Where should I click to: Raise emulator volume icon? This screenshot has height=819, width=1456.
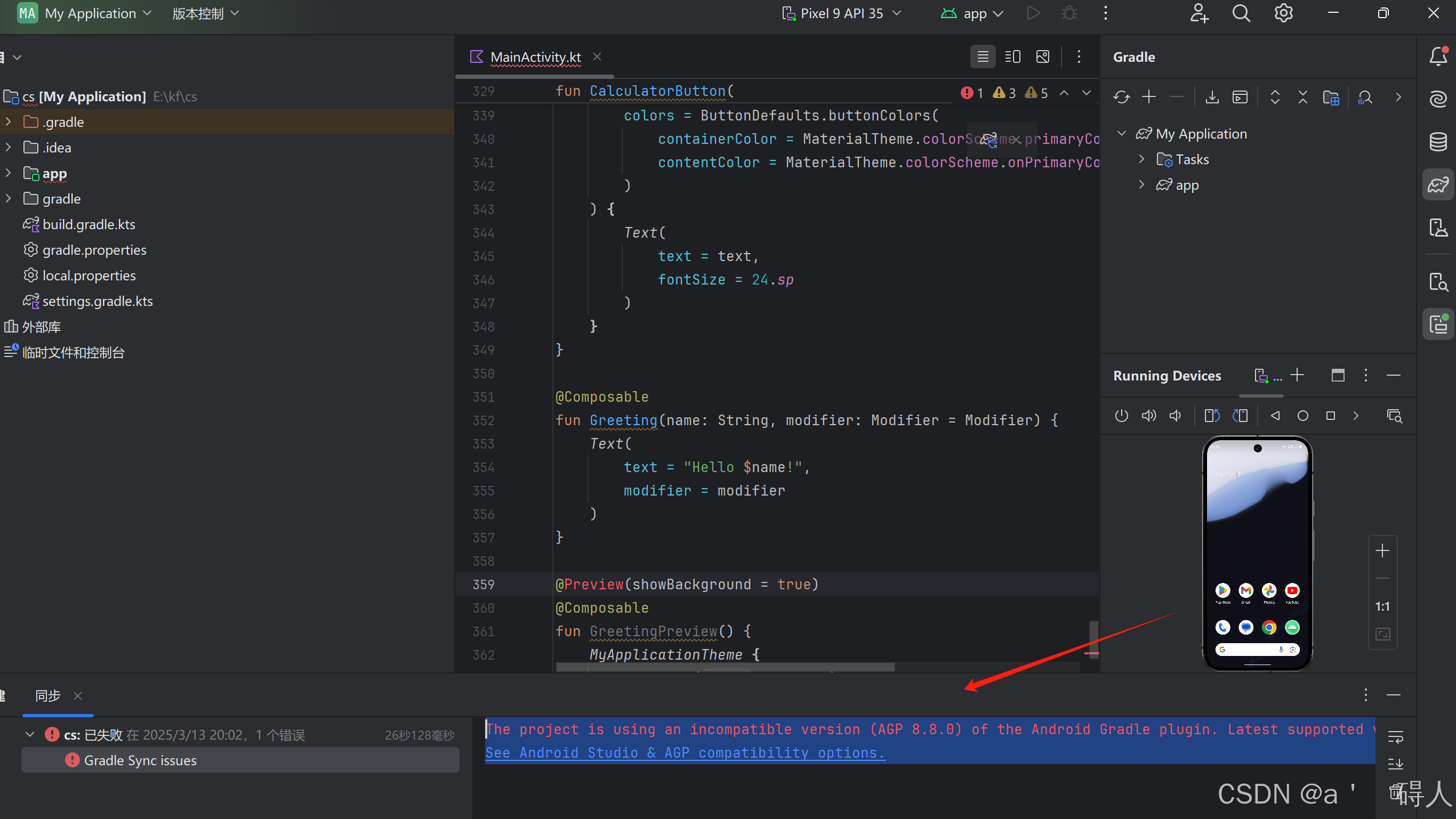click(1148, 416)
